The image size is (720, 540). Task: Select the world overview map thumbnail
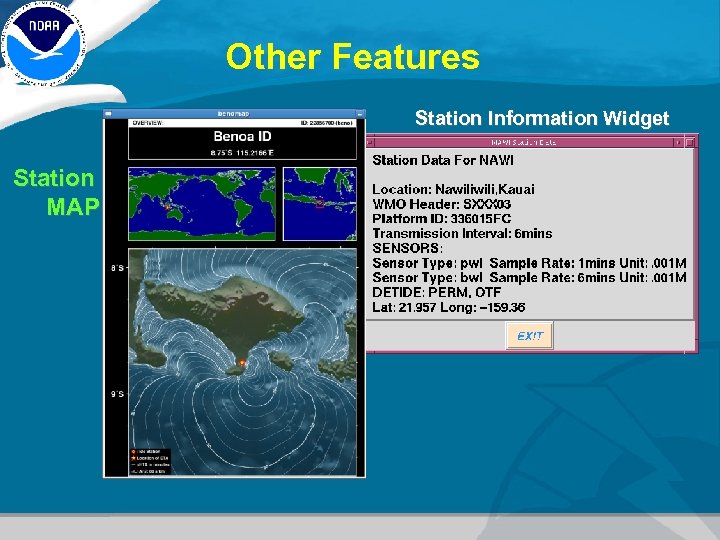click(x=202, y=203)
